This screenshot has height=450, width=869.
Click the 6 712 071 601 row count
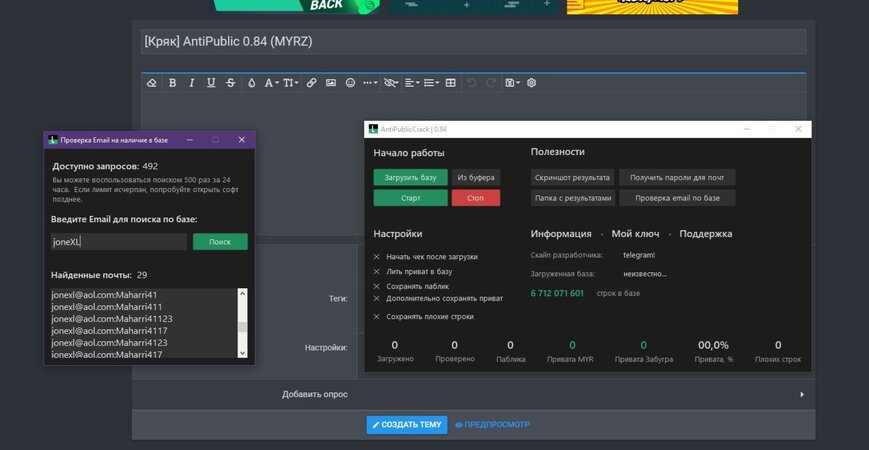pyautogui.click(x=557, y=293)
